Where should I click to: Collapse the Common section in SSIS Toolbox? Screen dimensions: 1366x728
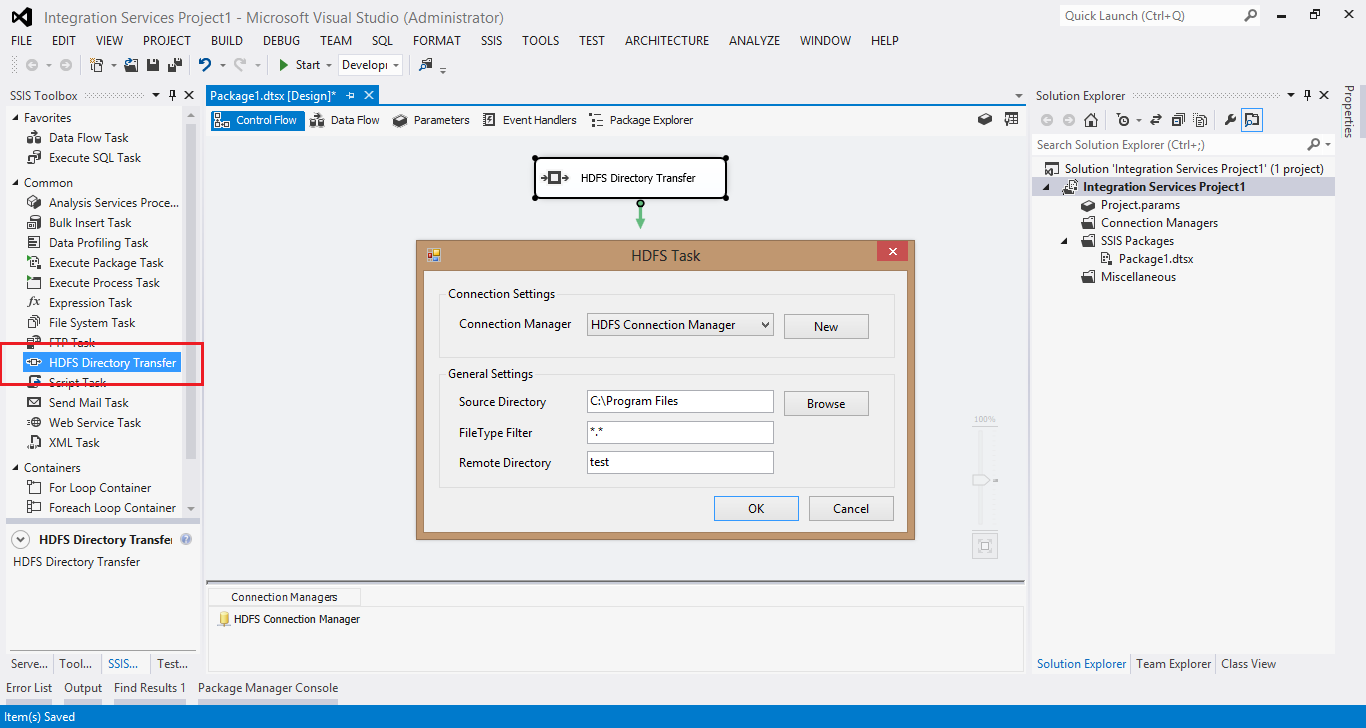tap(15, 183)
